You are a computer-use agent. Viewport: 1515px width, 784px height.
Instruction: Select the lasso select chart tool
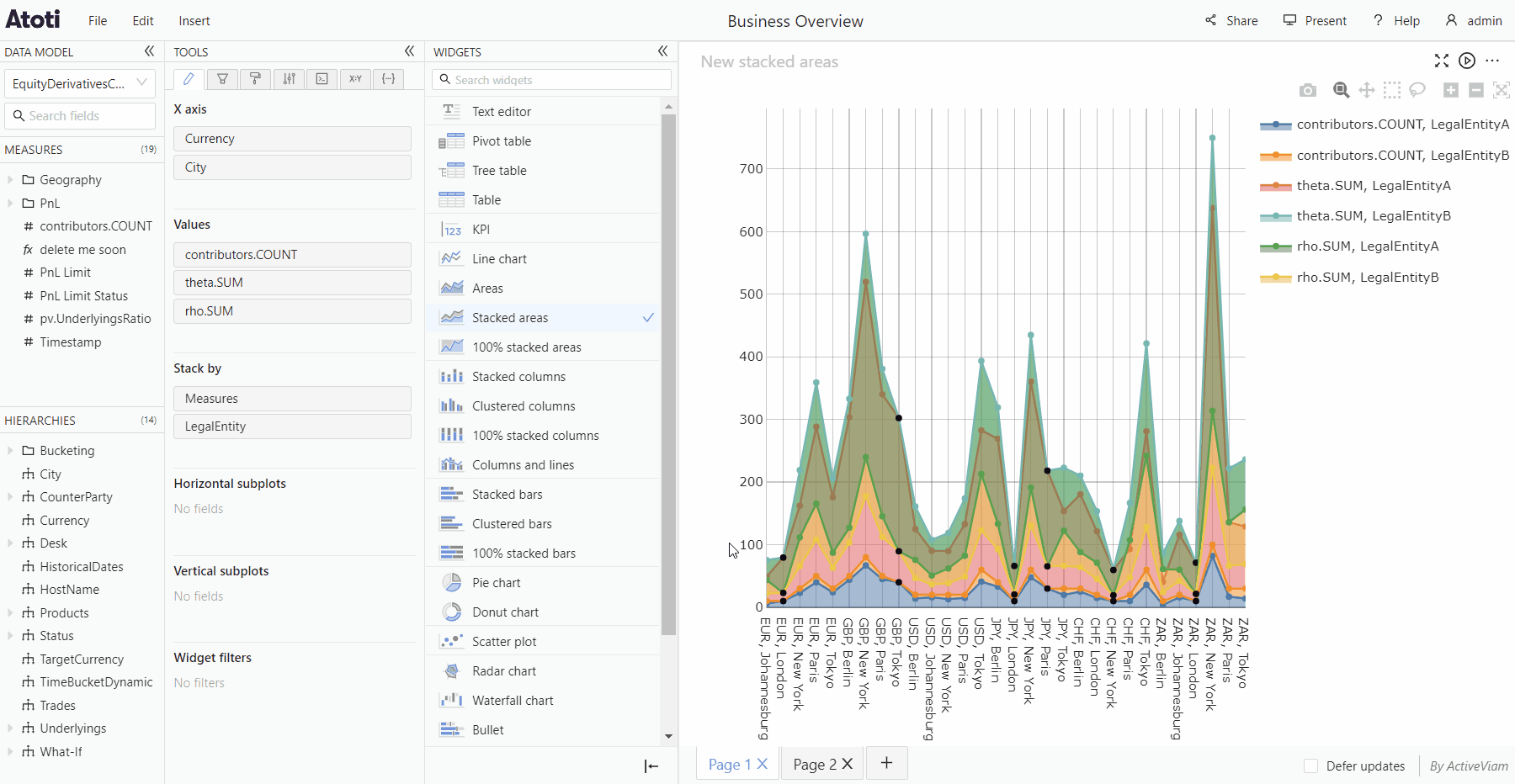pyautogui.click(x=1417, y=90)
